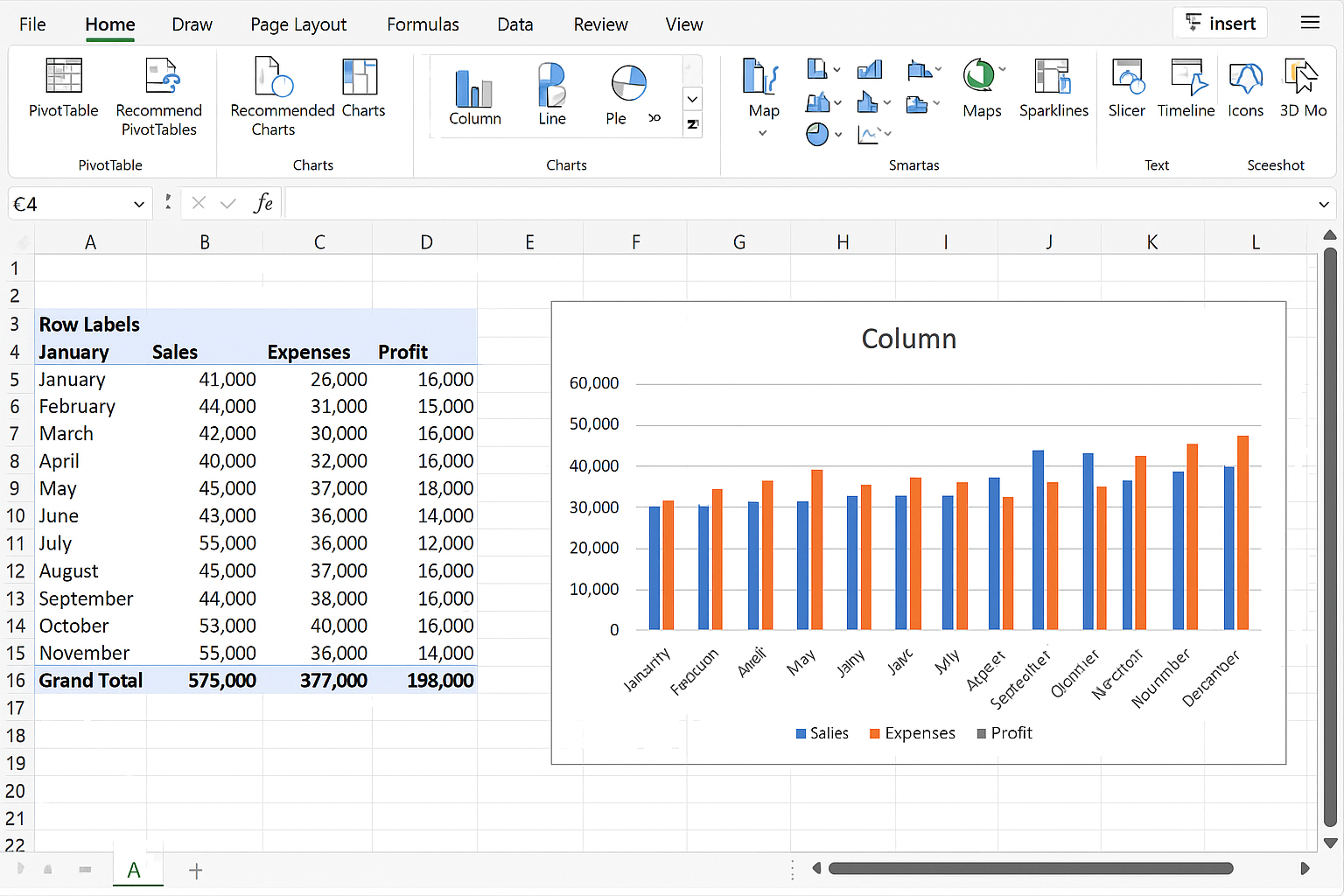Open the dropdown chevron beside Maps globe
Image resolution: width=1344 pixels, height=896 pixels.
click(1002, 69)
